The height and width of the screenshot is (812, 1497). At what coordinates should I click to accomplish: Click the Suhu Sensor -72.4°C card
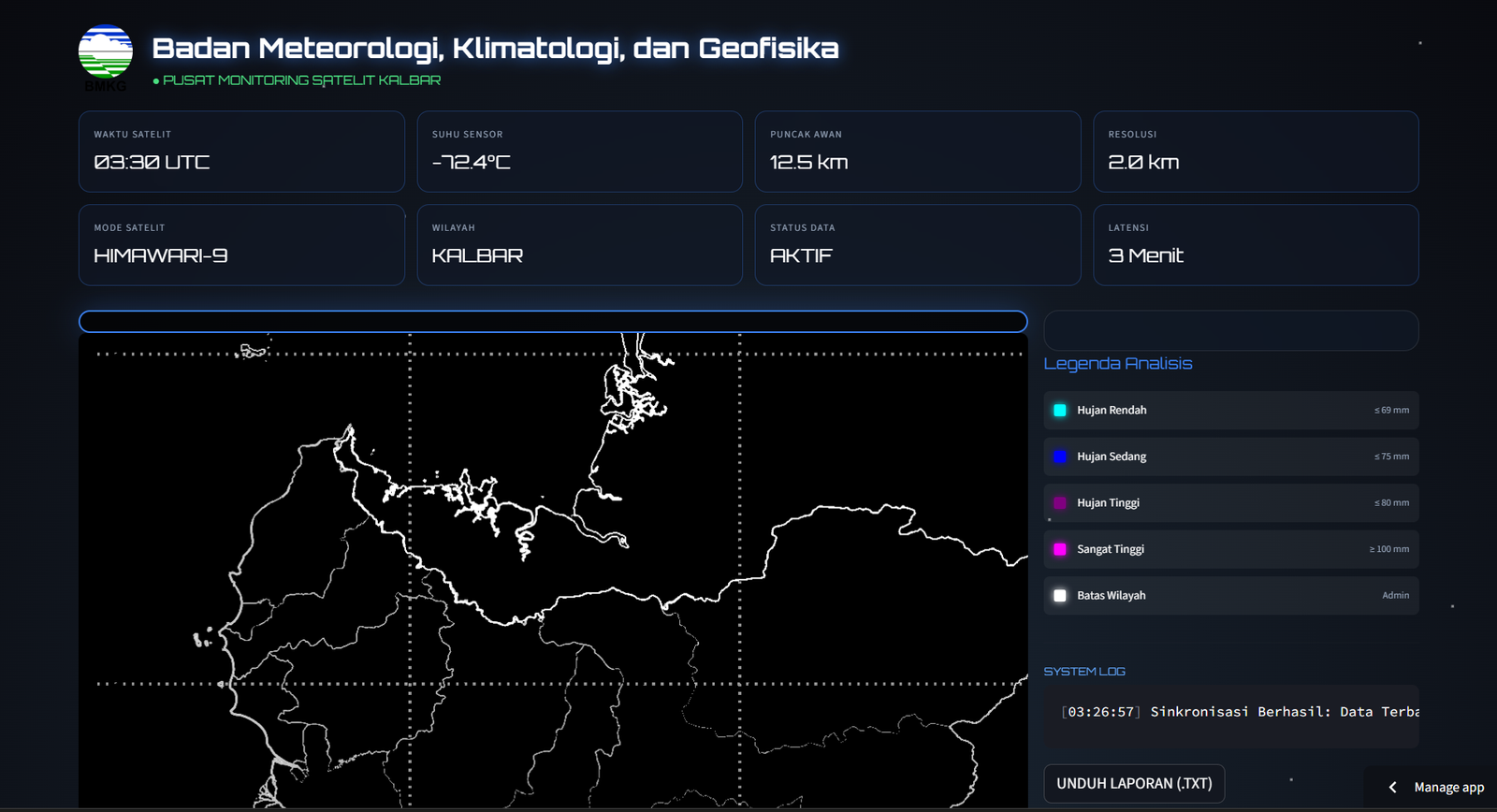[579, 152]
